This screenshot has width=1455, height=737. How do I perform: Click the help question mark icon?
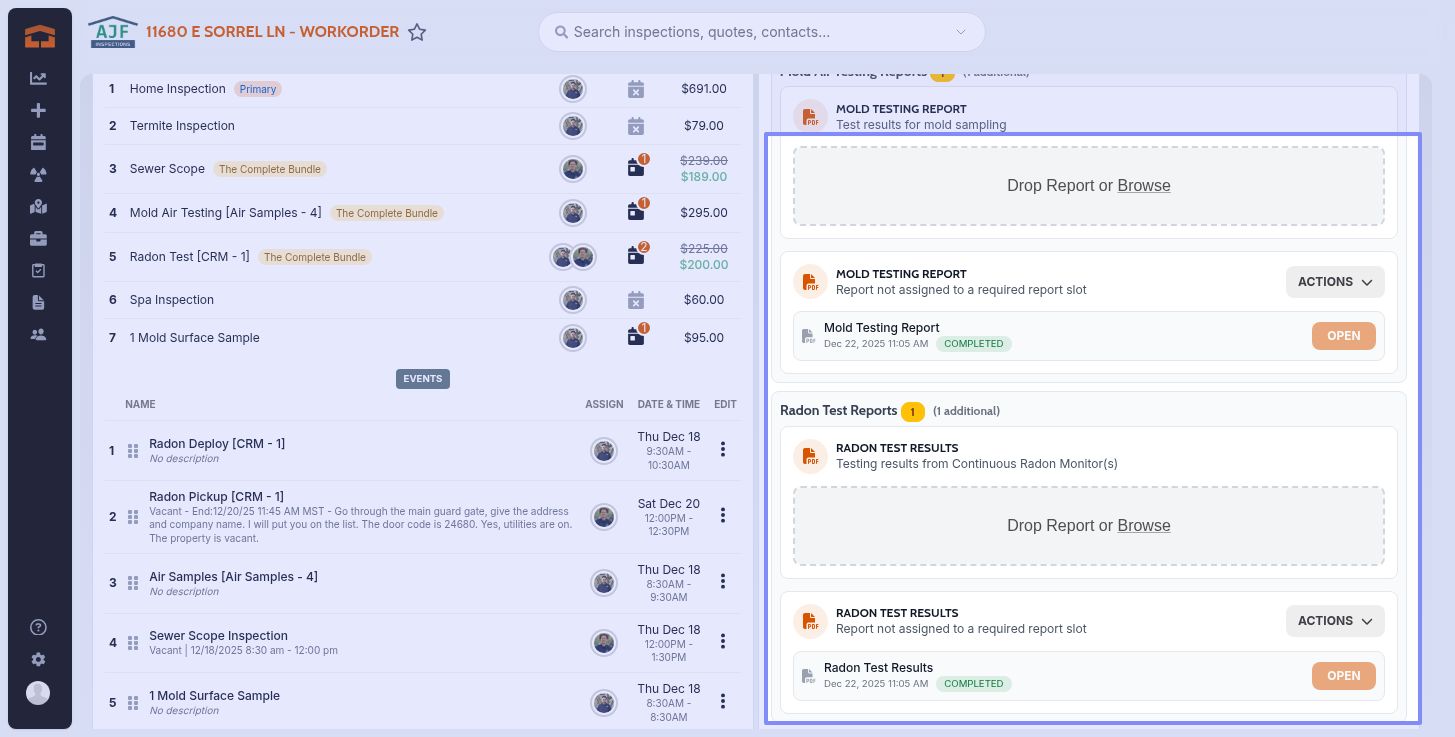(38, 628)
